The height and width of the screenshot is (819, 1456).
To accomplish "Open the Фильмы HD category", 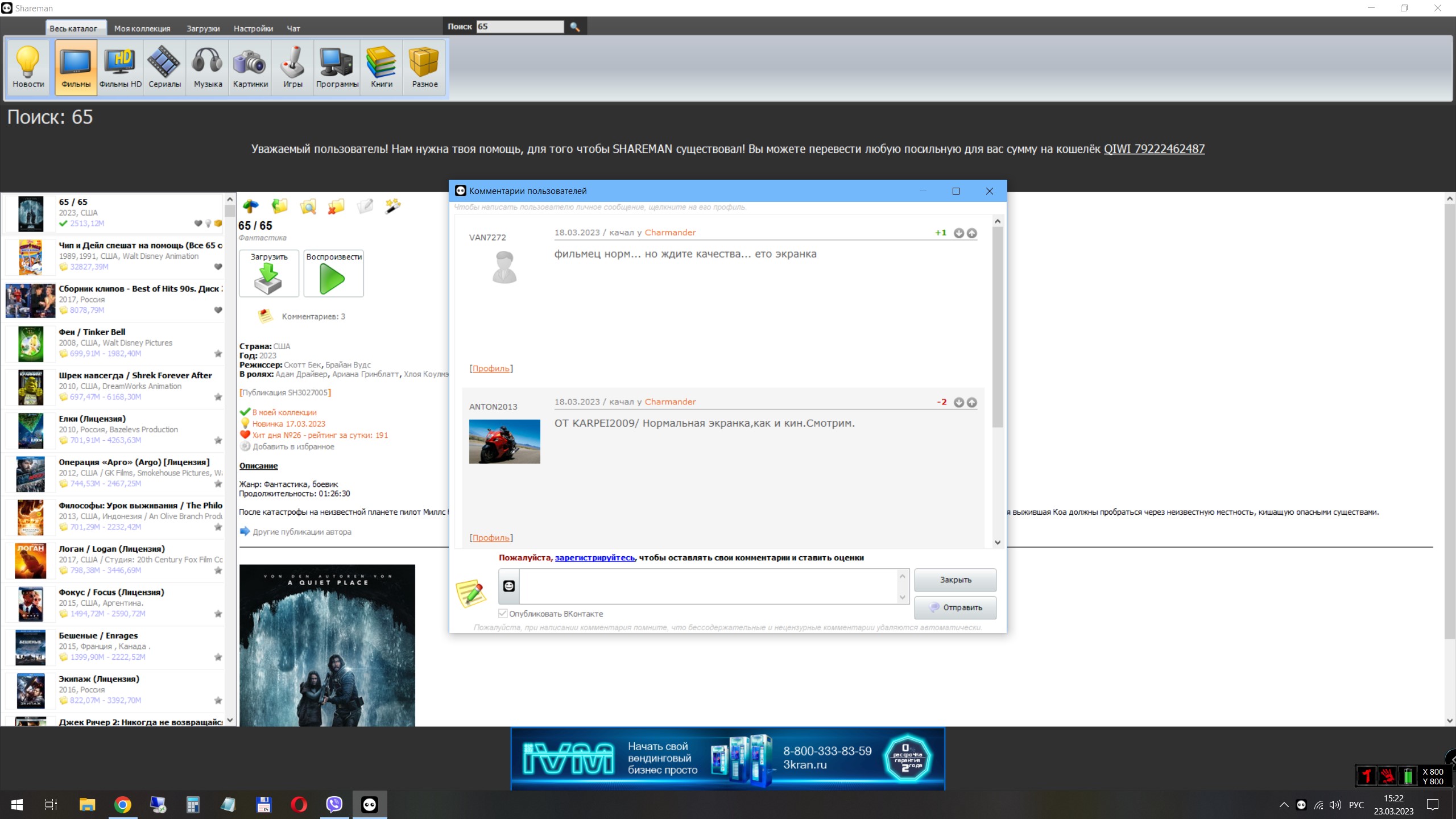I will tap(121, 67).
